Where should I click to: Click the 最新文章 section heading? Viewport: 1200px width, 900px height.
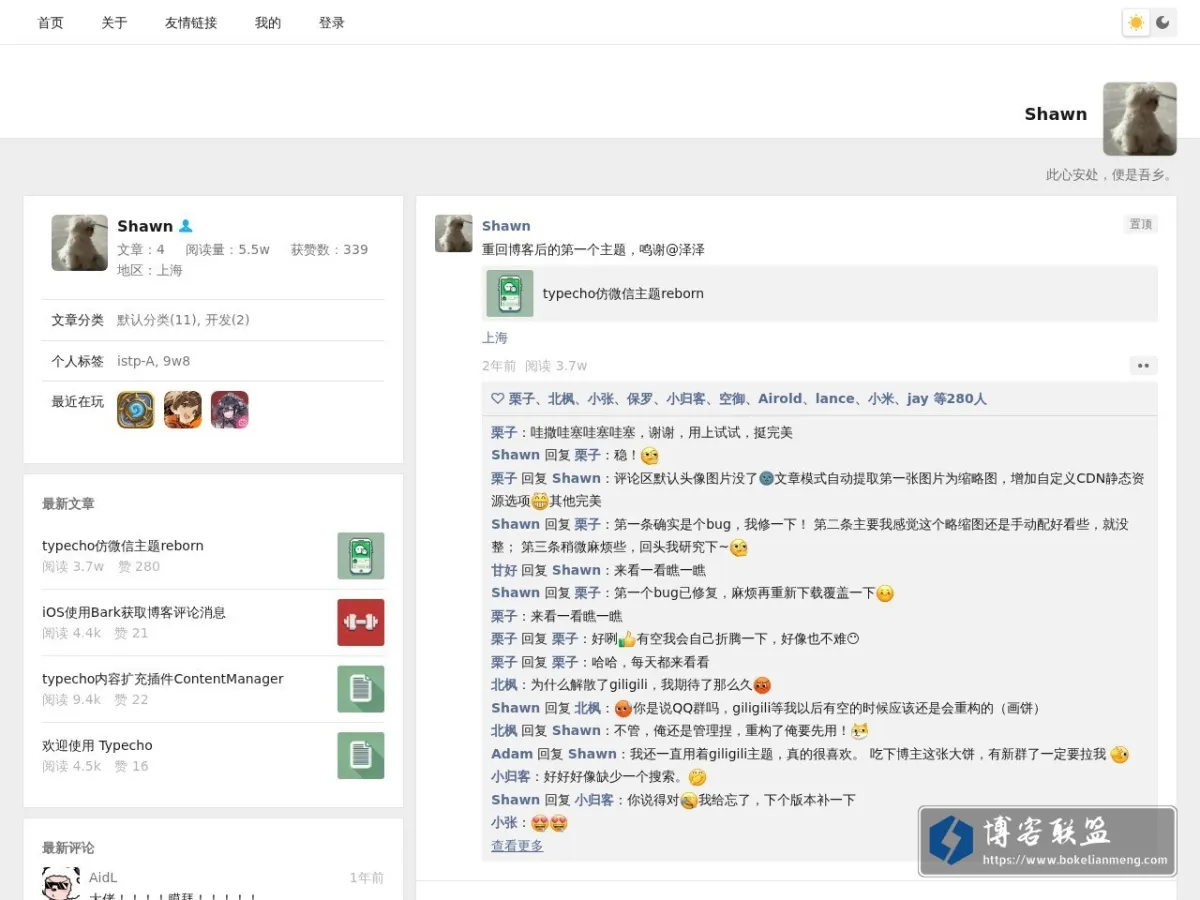tap(68, 504)
